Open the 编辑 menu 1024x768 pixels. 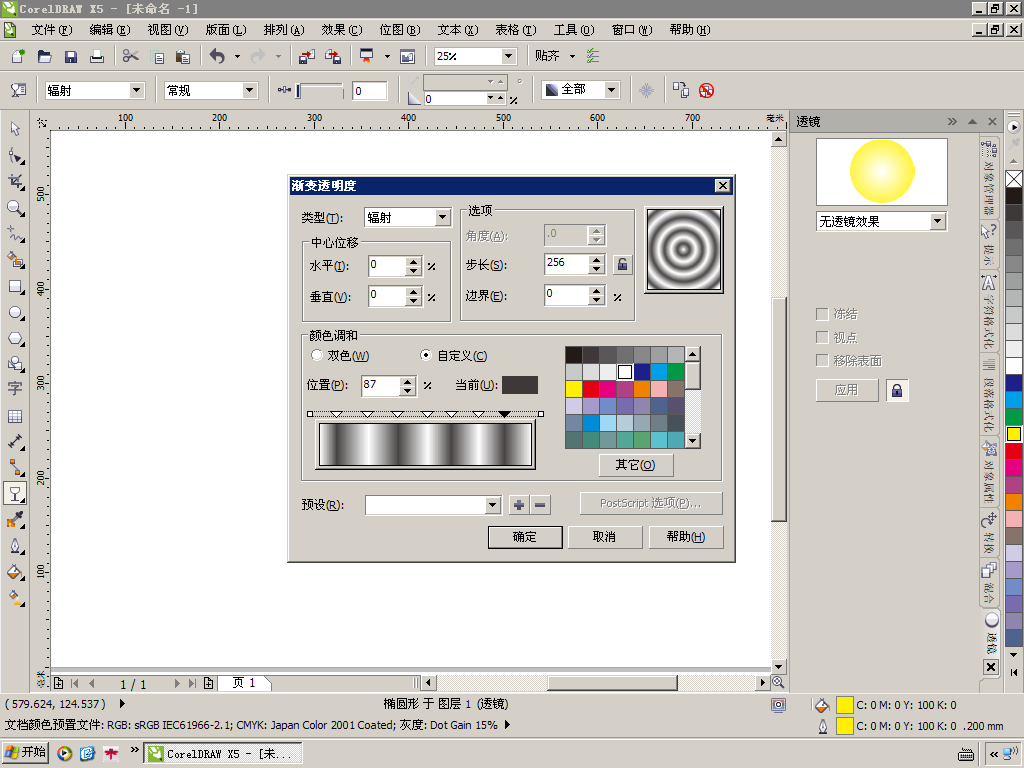110,30
